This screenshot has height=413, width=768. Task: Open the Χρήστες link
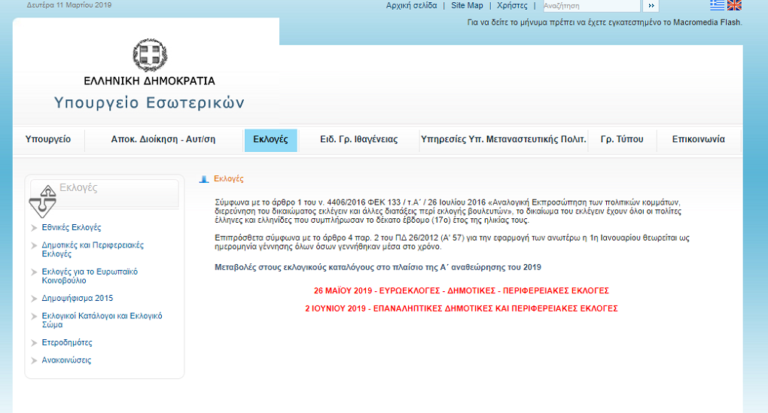[x=512, y=5]
